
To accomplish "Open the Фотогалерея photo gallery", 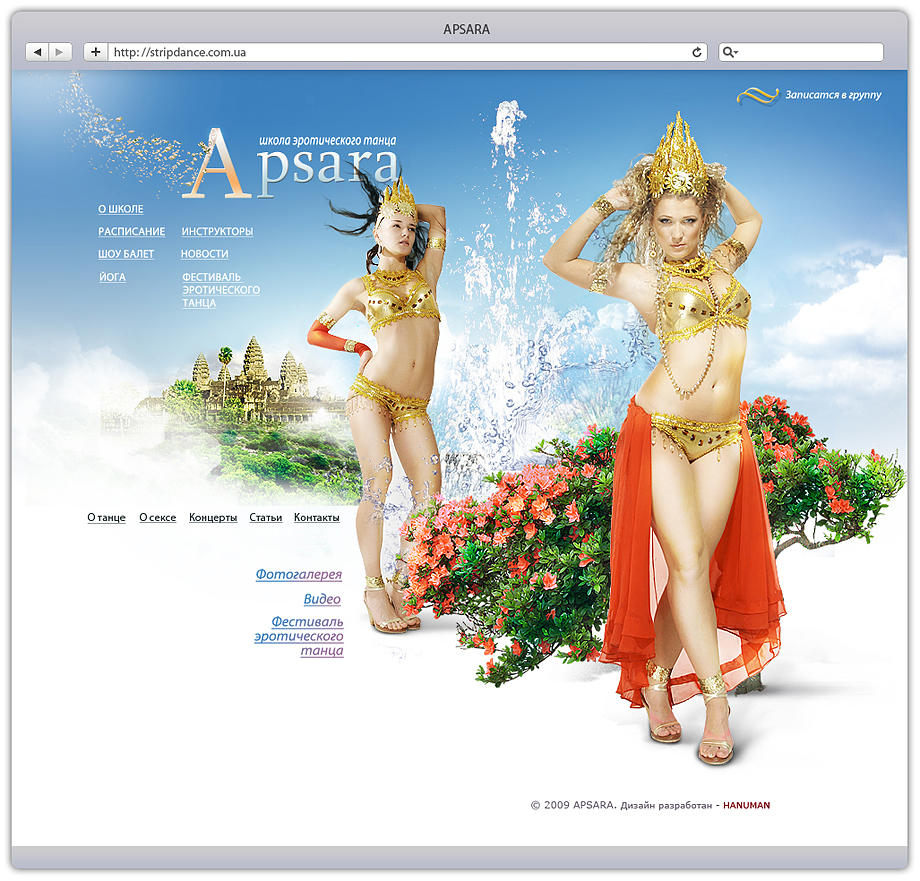I will [299, 575].
